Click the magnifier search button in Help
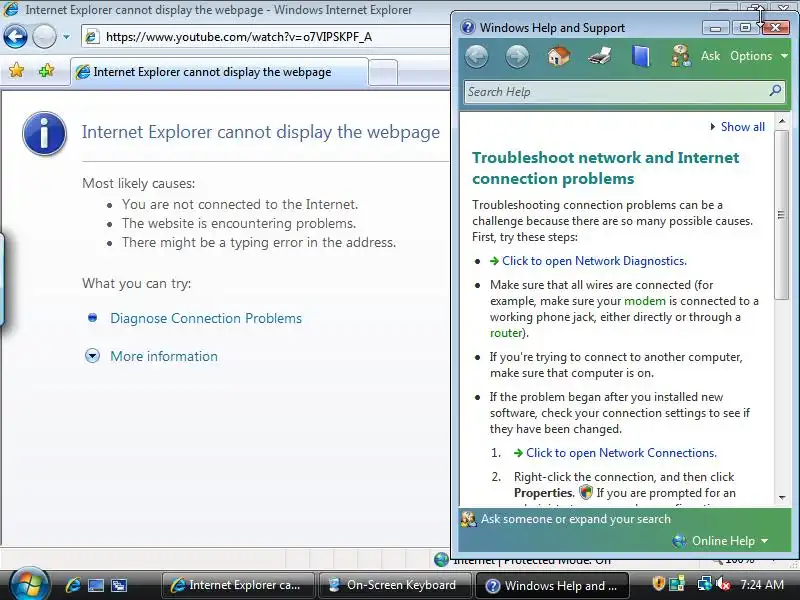The width and height of the screenshot is (800, 600). click(x=775, y=91)
